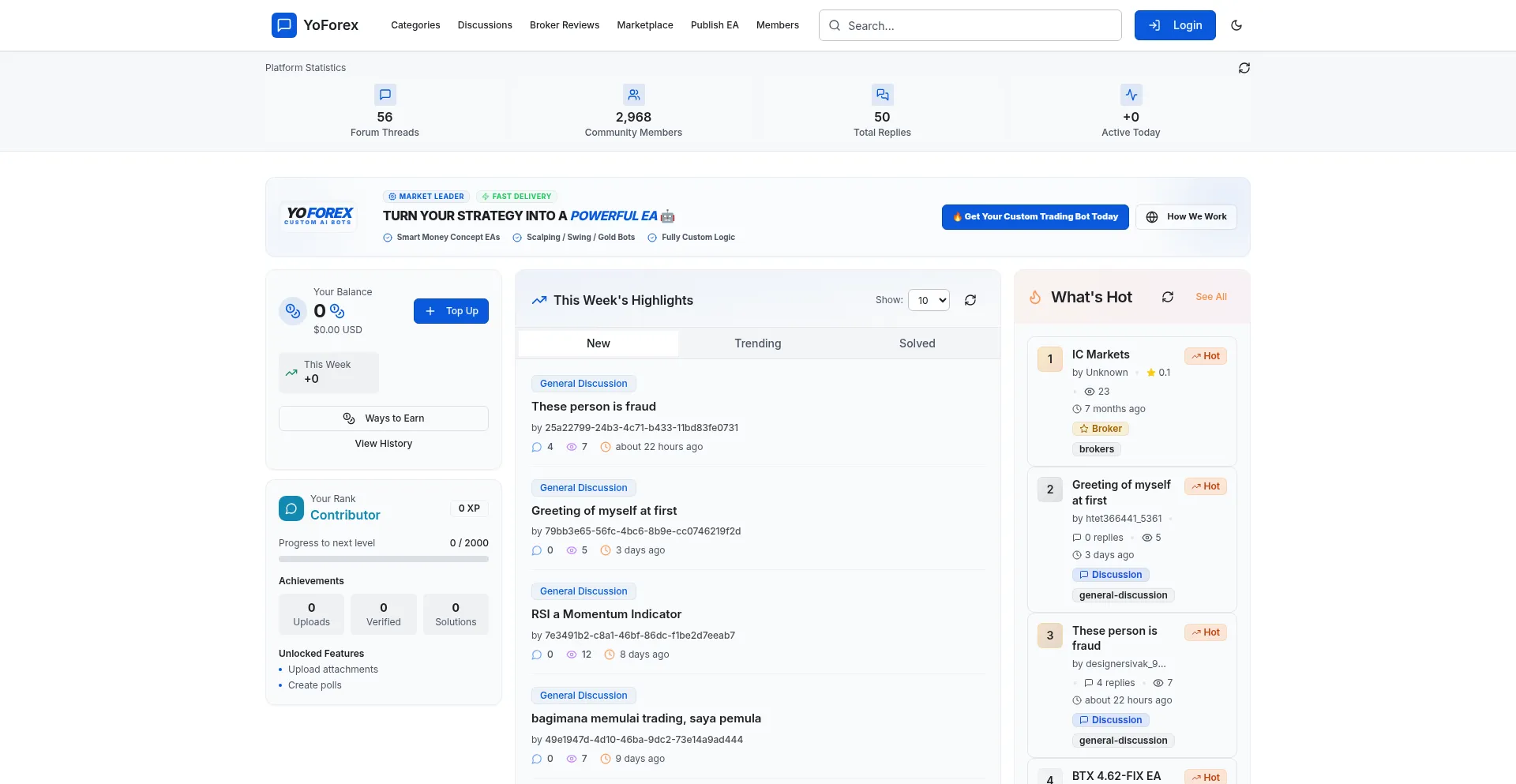The image size is (1516, 784).
Task: Click the 0 XP badge
Action: pyautogui.click(x=469, y=508)
